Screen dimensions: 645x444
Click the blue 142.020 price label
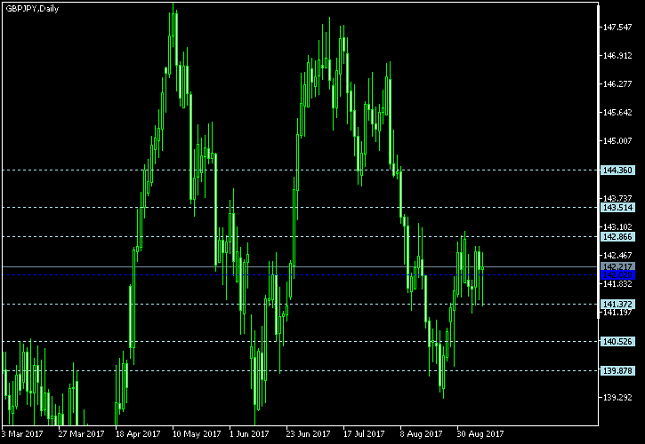click(x=618, y=275)
